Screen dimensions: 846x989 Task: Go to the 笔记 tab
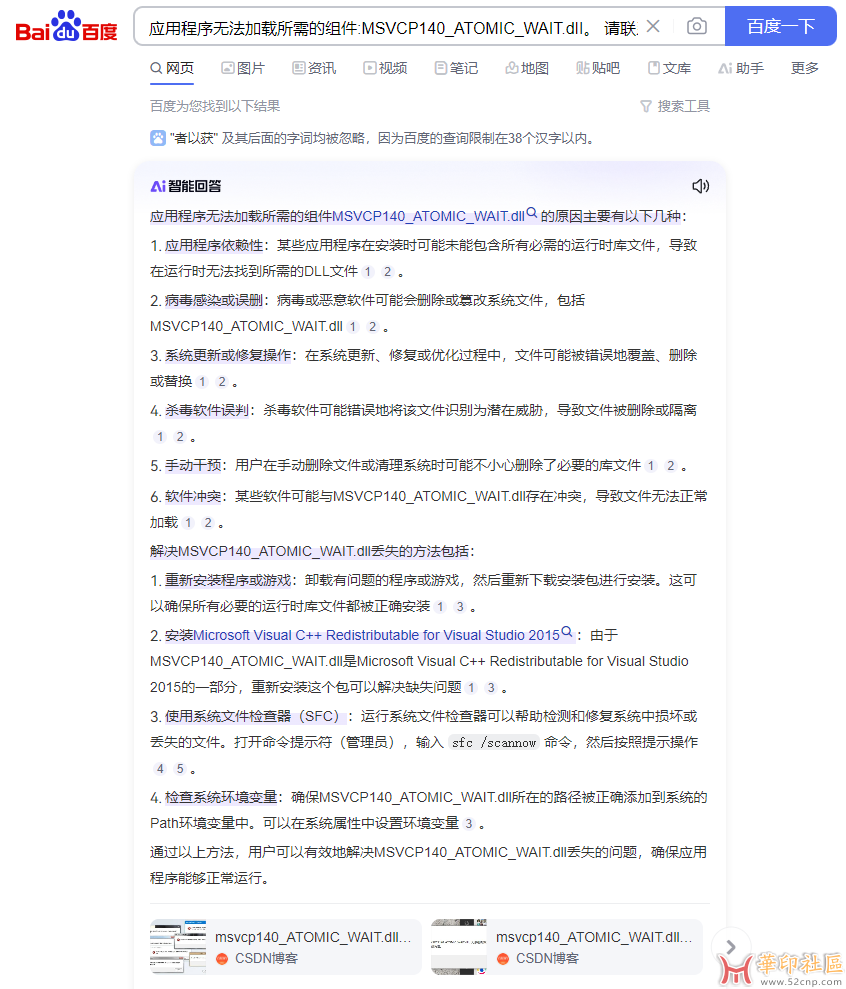click(x=457, y=68)
